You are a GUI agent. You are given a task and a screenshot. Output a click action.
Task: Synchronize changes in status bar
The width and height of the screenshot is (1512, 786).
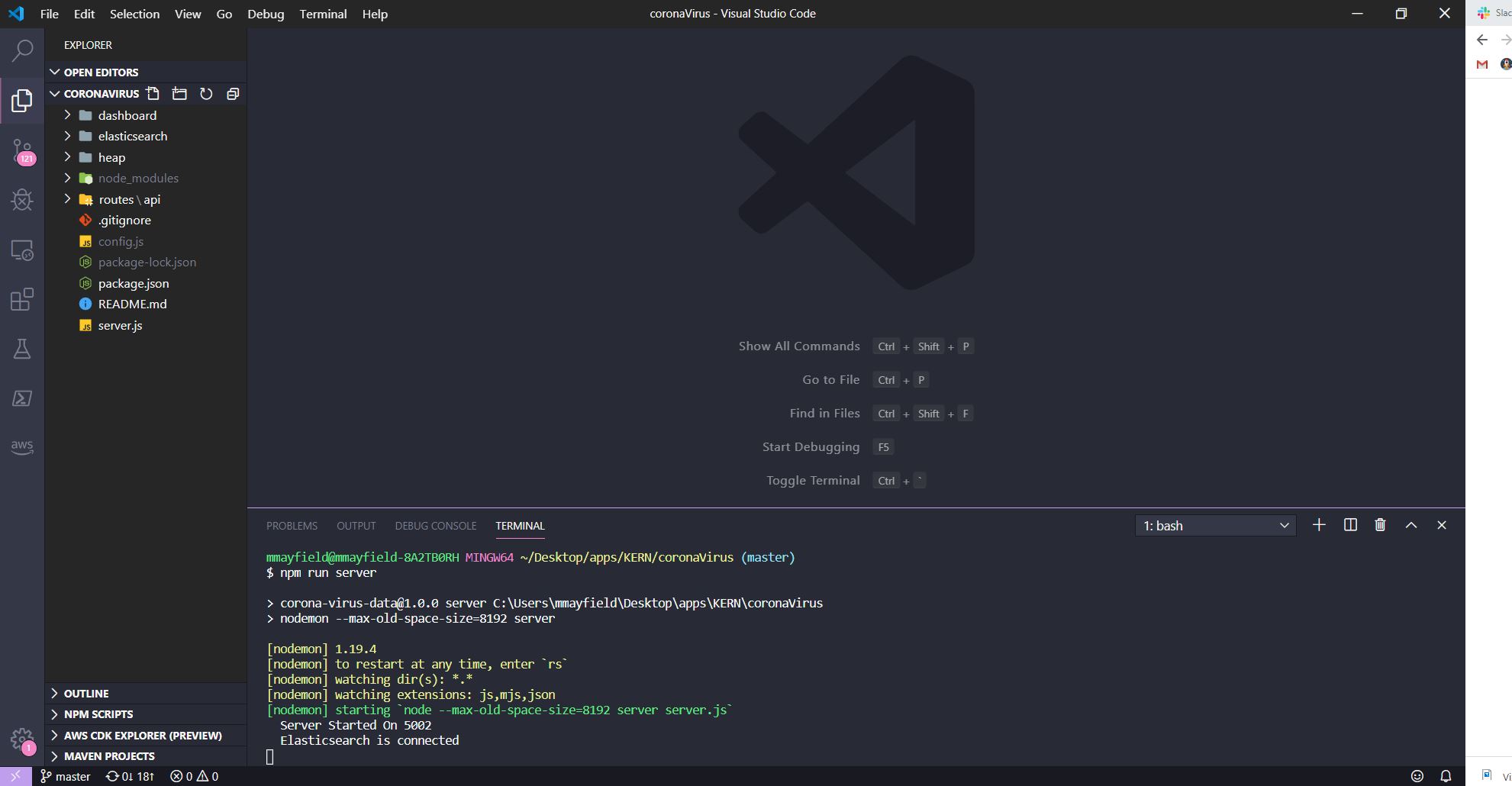pyautogui.click(x=130, y=776)
